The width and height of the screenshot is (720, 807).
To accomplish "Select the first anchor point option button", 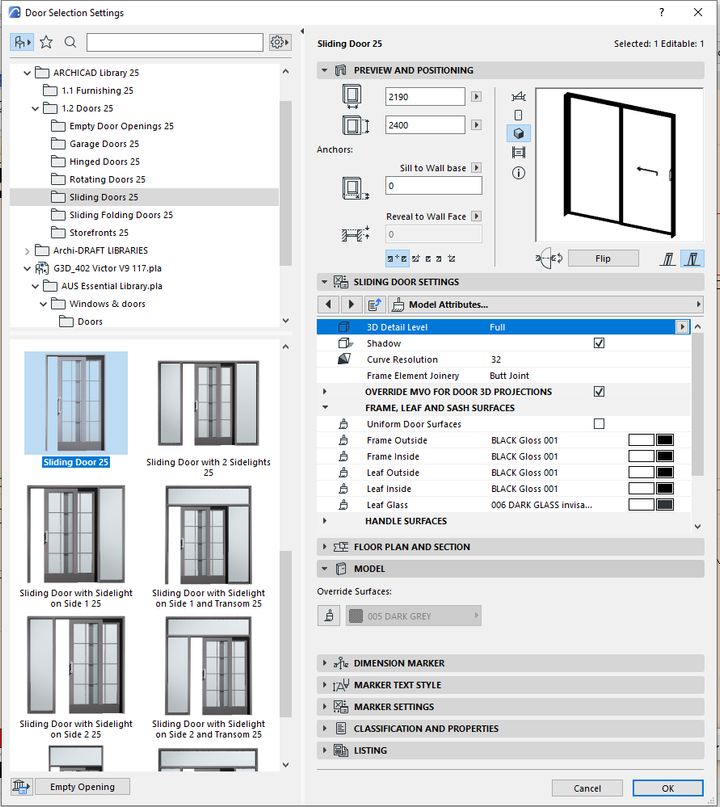I will (x=397, y=258).
